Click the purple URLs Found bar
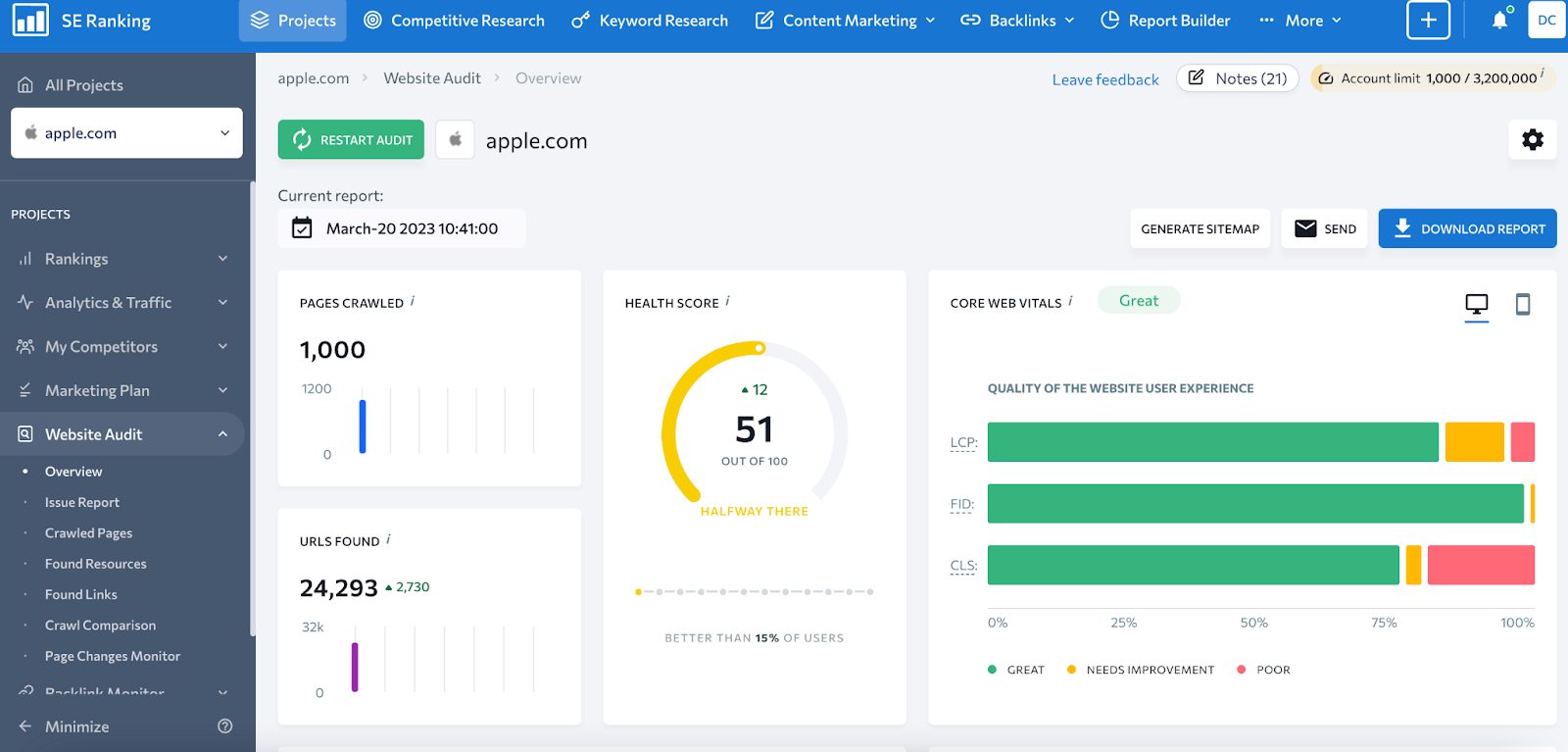Viewport: 1568px width, 752px height. point(355,667)
